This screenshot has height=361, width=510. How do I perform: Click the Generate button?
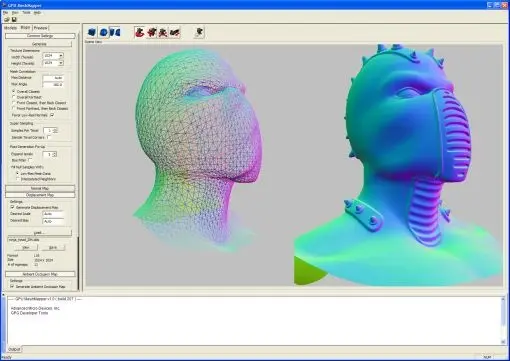pos(39,44)
